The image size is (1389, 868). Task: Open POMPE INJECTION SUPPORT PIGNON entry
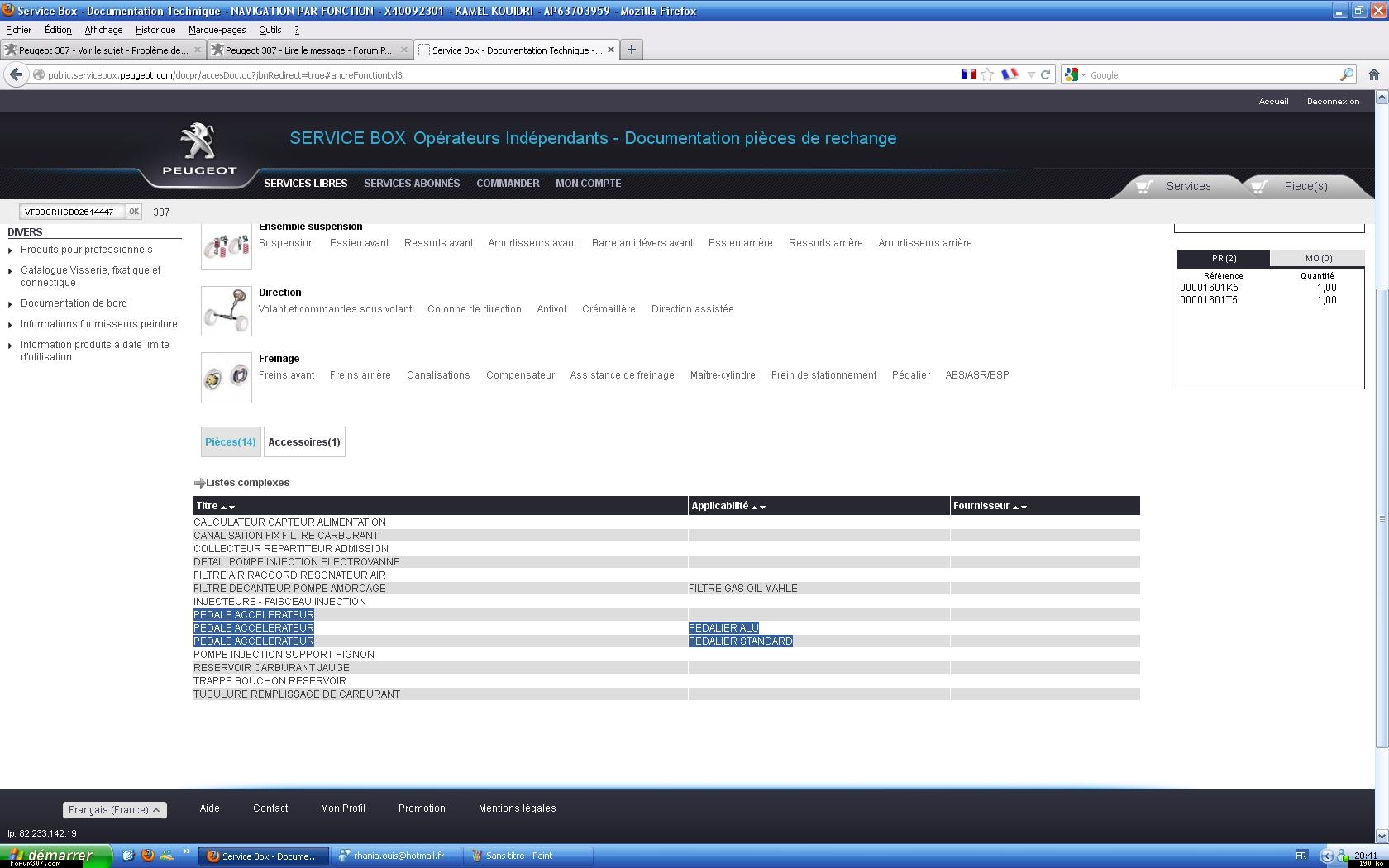284,655
